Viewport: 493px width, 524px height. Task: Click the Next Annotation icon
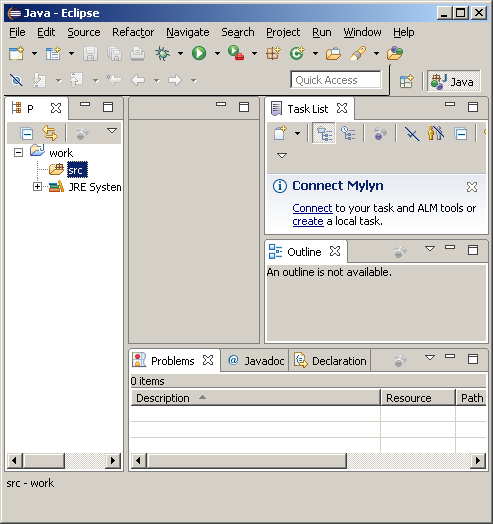(39, 80)
